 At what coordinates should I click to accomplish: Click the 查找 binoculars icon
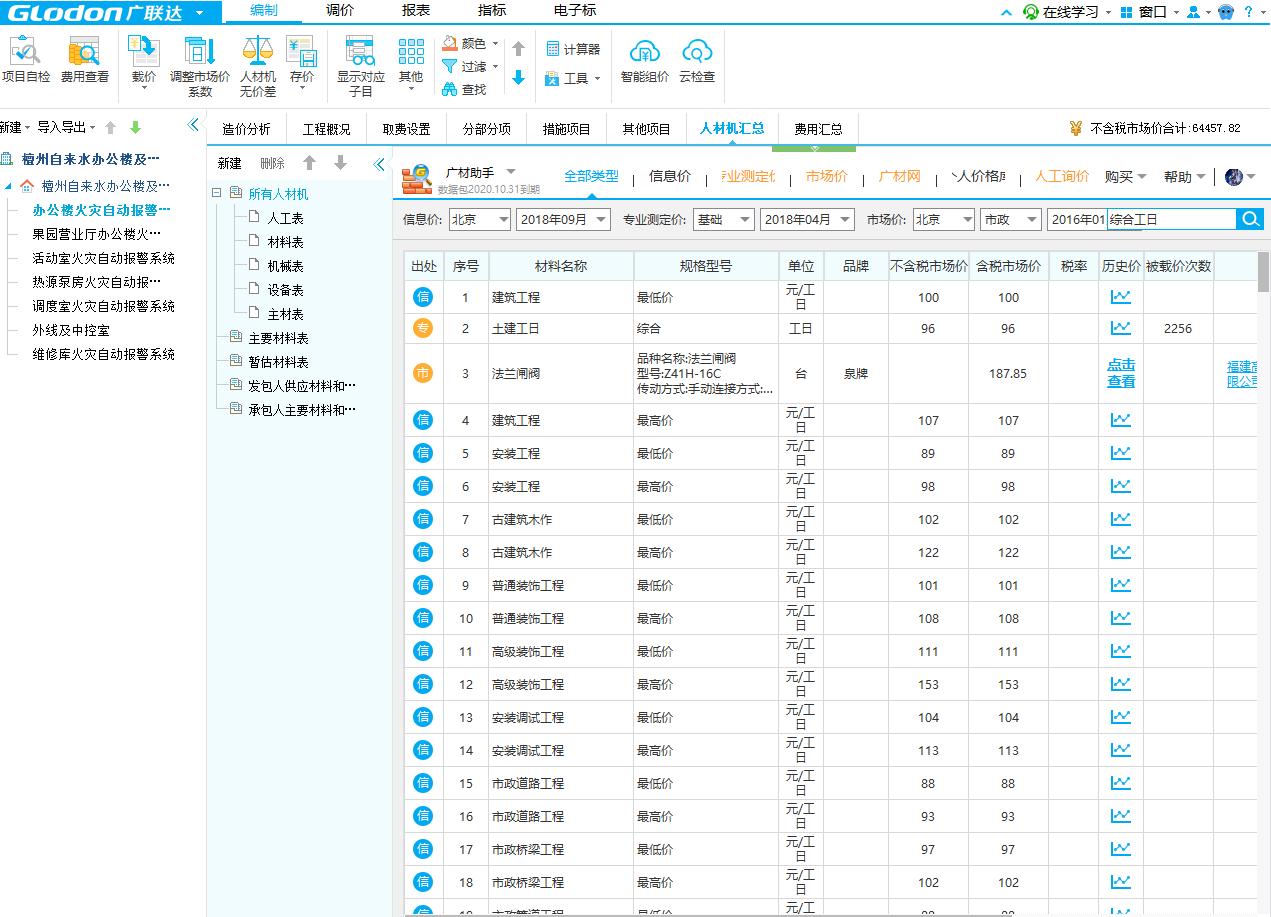point(450,89)
